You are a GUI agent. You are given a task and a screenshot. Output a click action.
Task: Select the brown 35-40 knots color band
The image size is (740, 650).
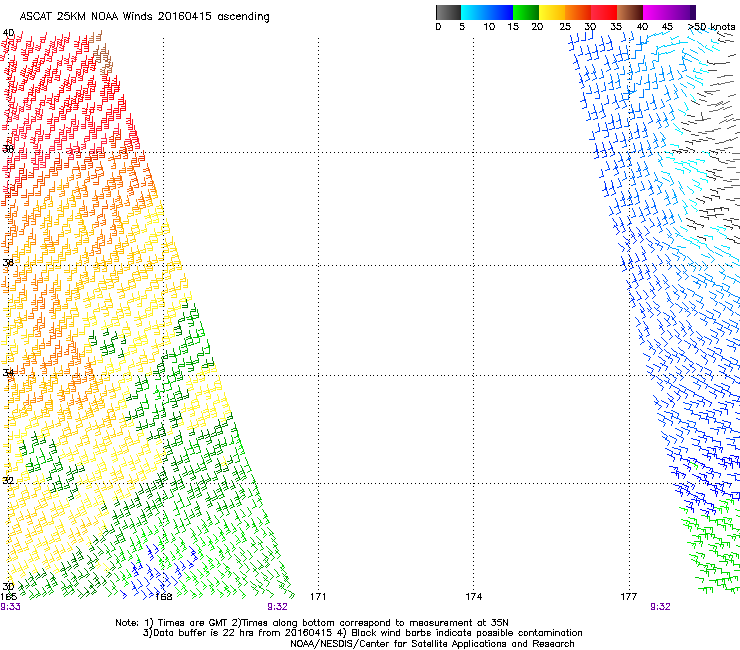[630, 12]
